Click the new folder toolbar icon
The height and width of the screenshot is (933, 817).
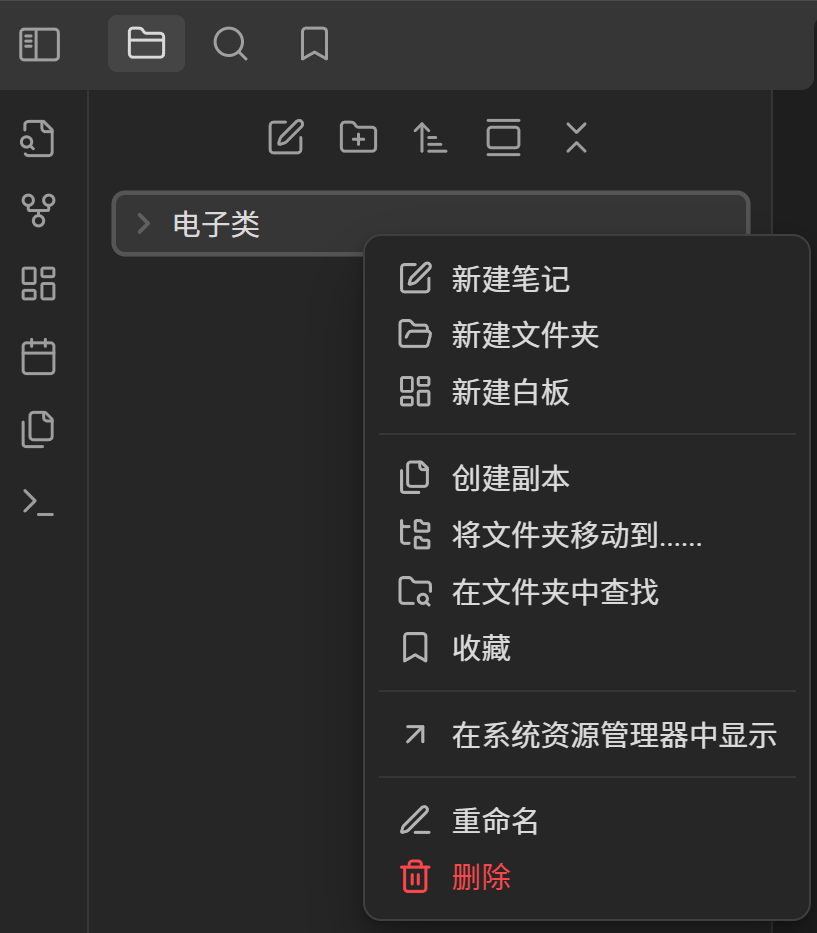(x=358, y=137)
